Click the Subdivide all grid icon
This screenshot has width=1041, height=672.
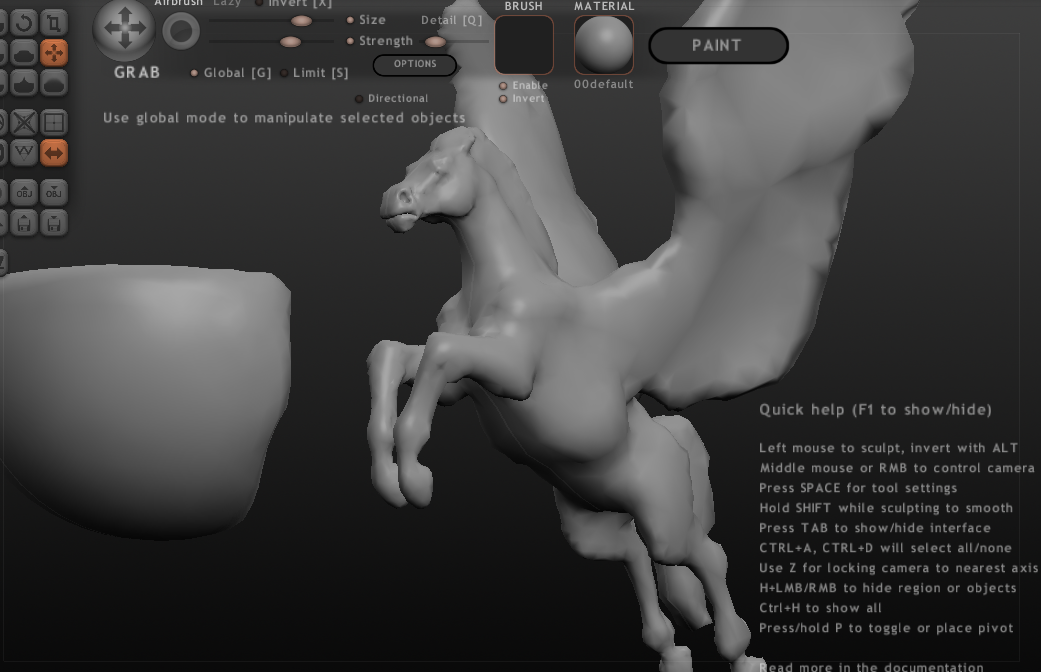54,122
